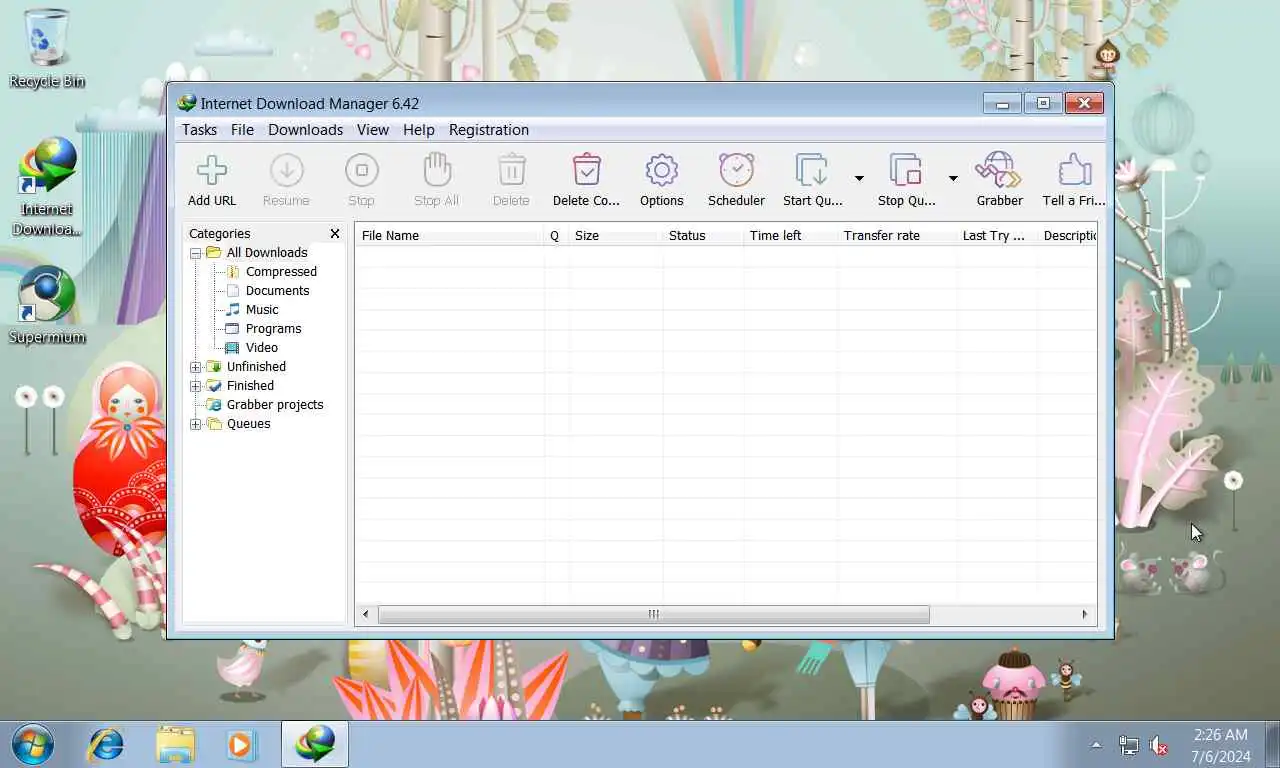Select the Internet Download Manager desktop shortcut
The width and height of the screenshot is (1280, 768).
tap(46, 187)
